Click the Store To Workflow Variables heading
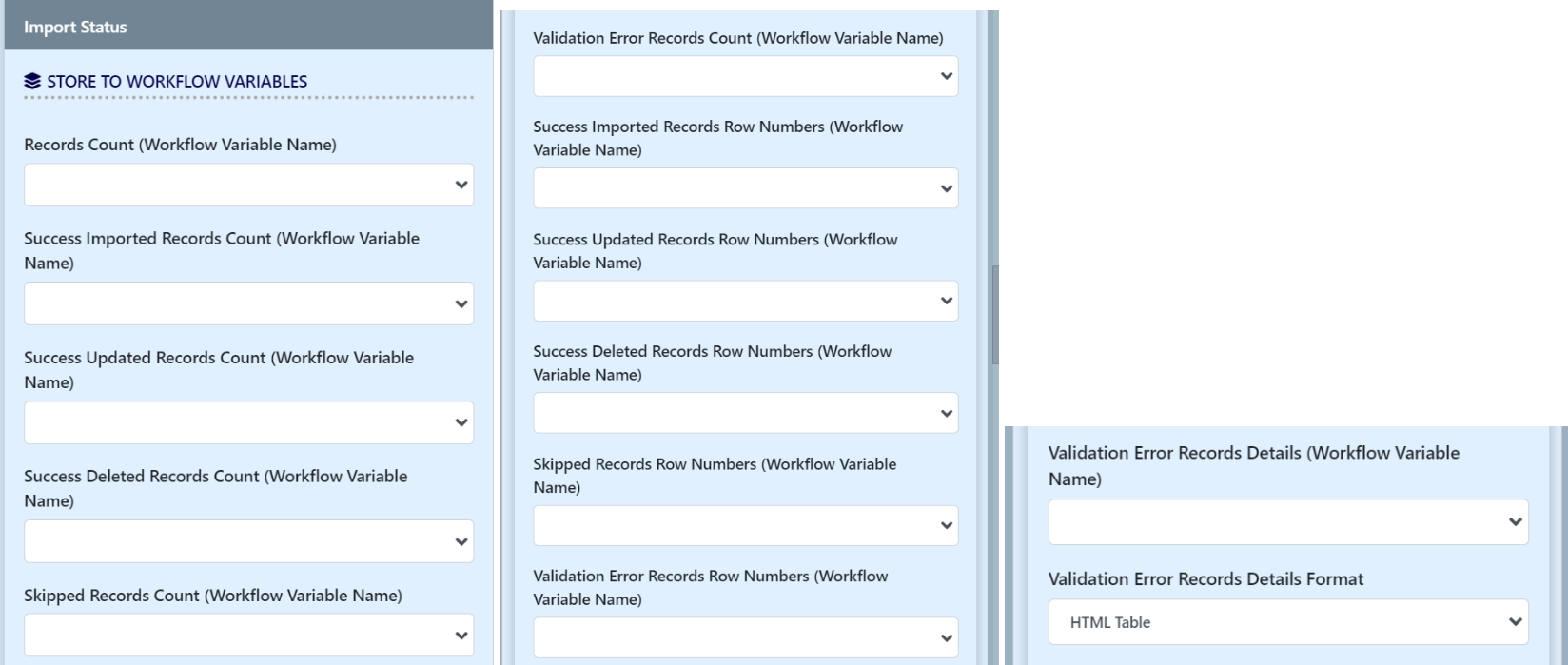 177,82
